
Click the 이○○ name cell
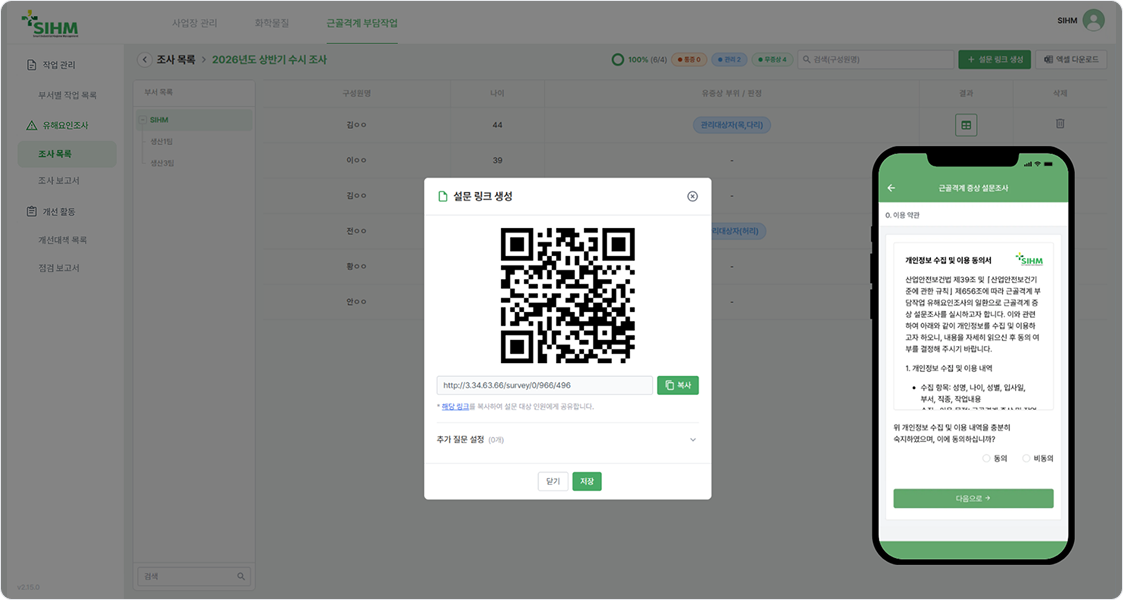tap(356, 160)
